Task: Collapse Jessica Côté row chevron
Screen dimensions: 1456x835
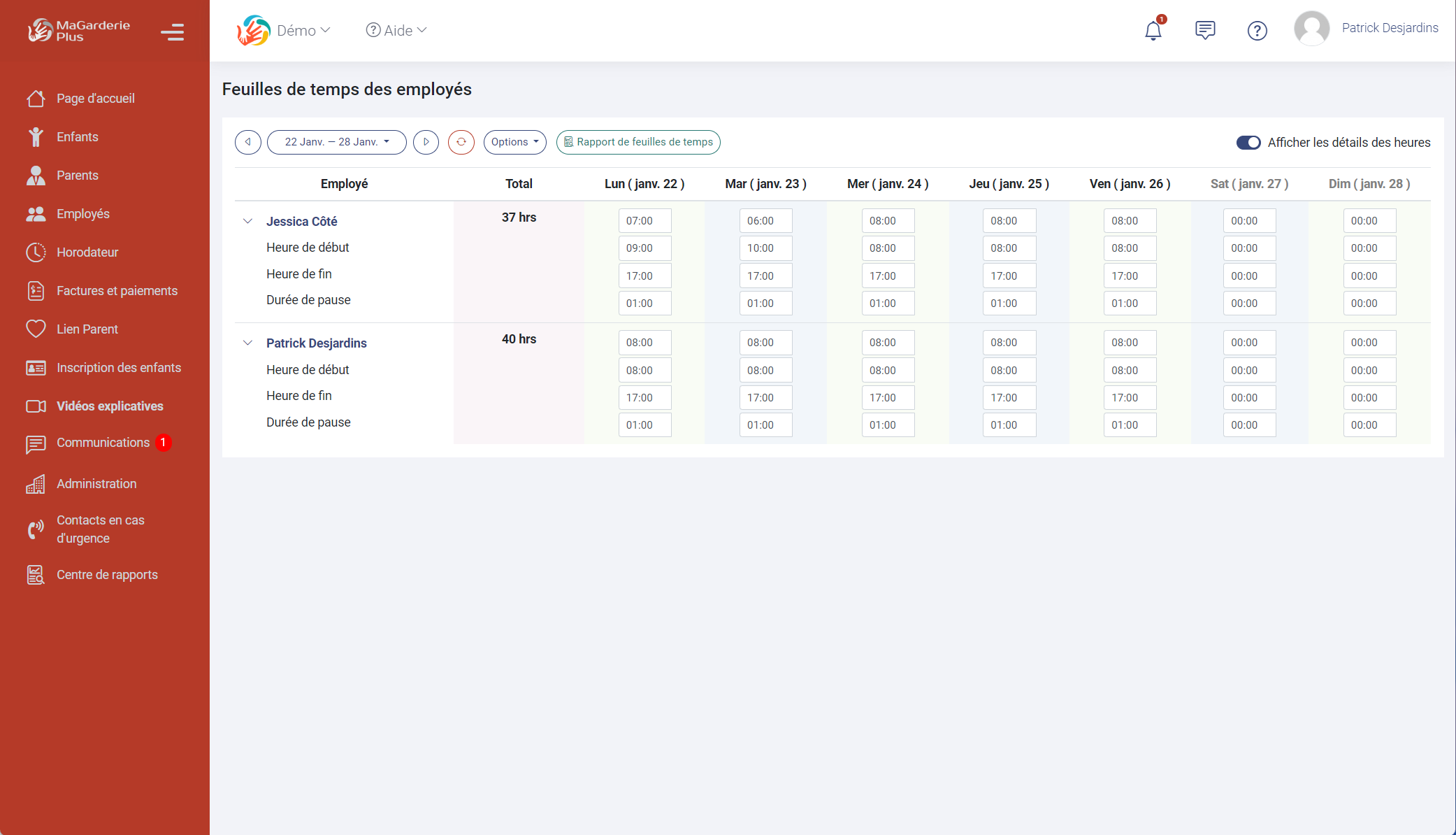Action: tap(247, 221)
